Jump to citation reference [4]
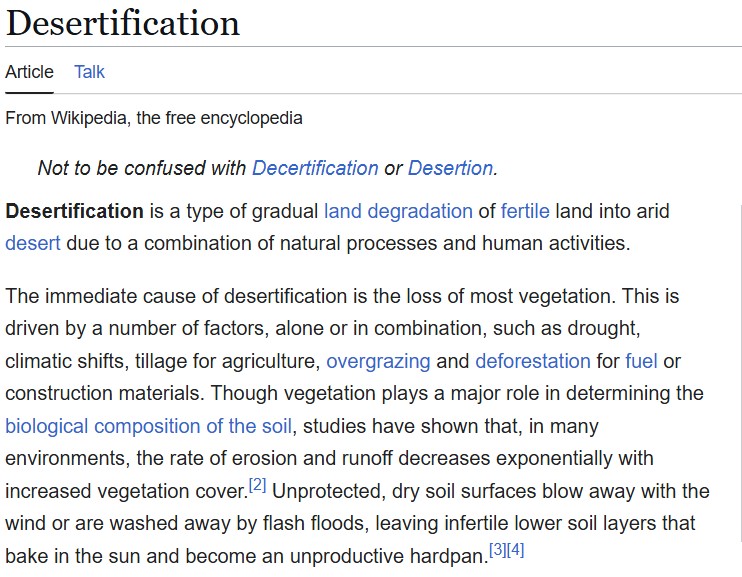Screen dimensions: 742x577 [x=515, y=550]
